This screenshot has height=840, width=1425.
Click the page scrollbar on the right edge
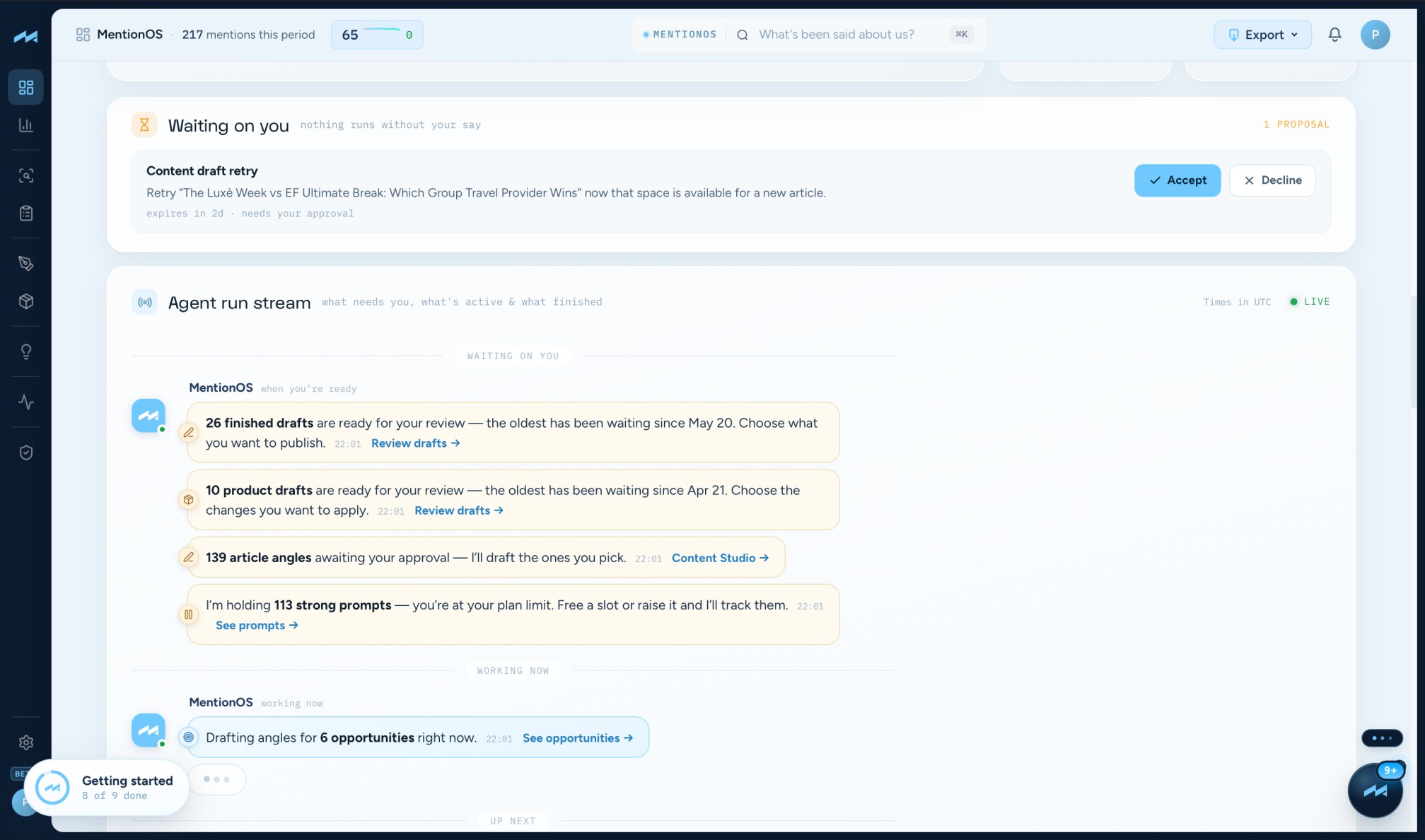[x=1414, y=352]
